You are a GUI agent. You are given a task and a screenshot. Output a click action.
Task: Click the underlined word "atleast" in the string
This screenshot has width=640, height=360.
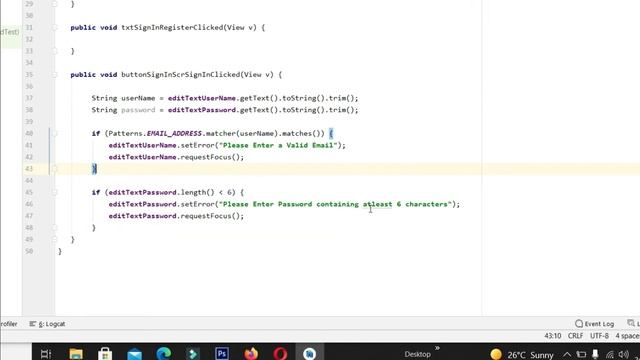377,204
